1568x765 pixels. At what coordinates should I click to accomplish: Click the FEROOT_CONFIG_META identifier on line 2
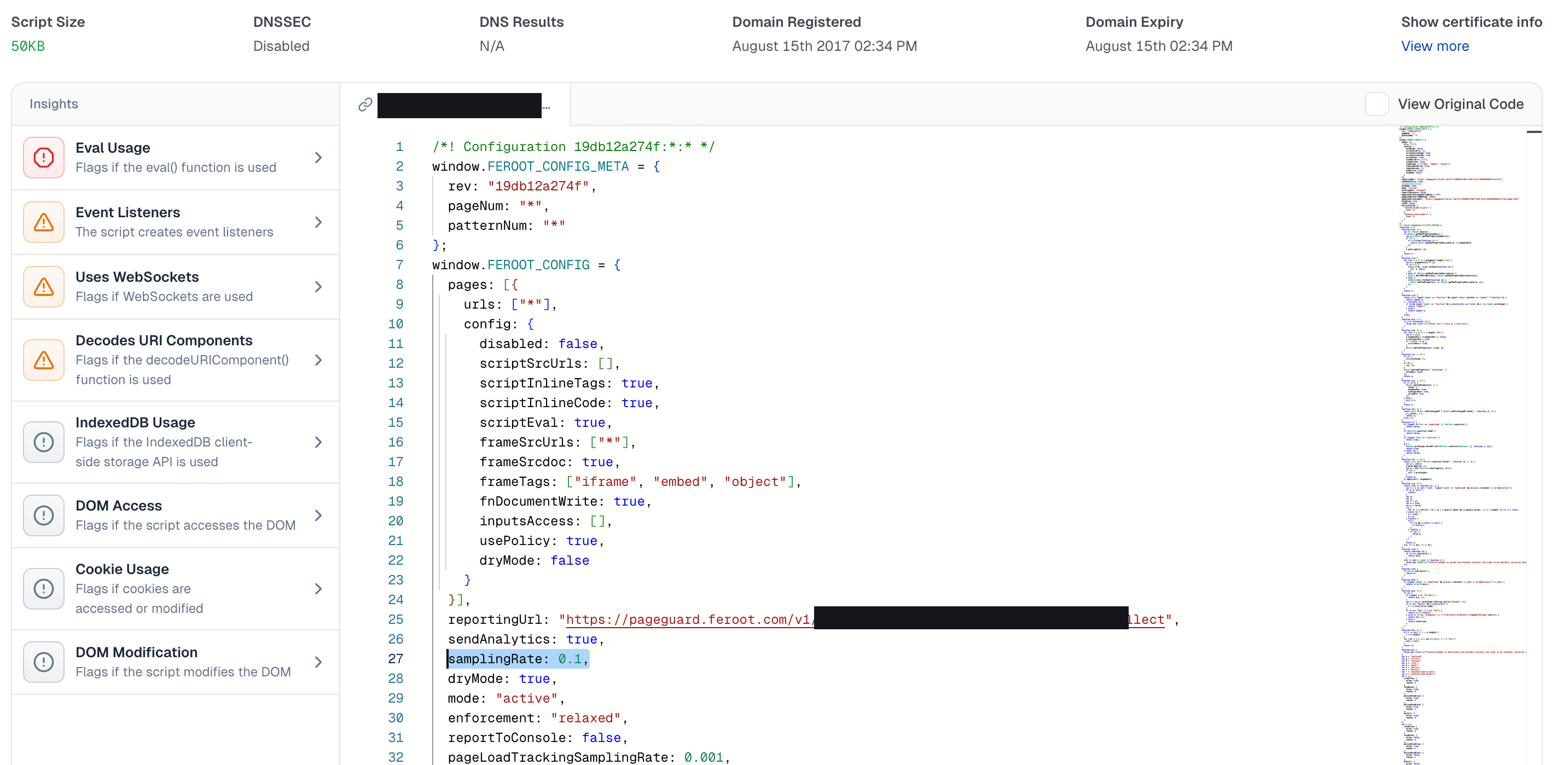(x=557, y=166)
